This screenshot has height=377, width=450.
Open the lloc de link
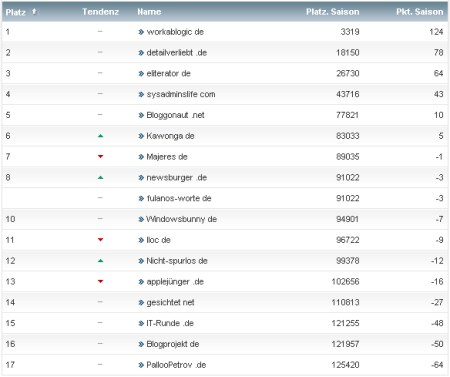[158, 240]
